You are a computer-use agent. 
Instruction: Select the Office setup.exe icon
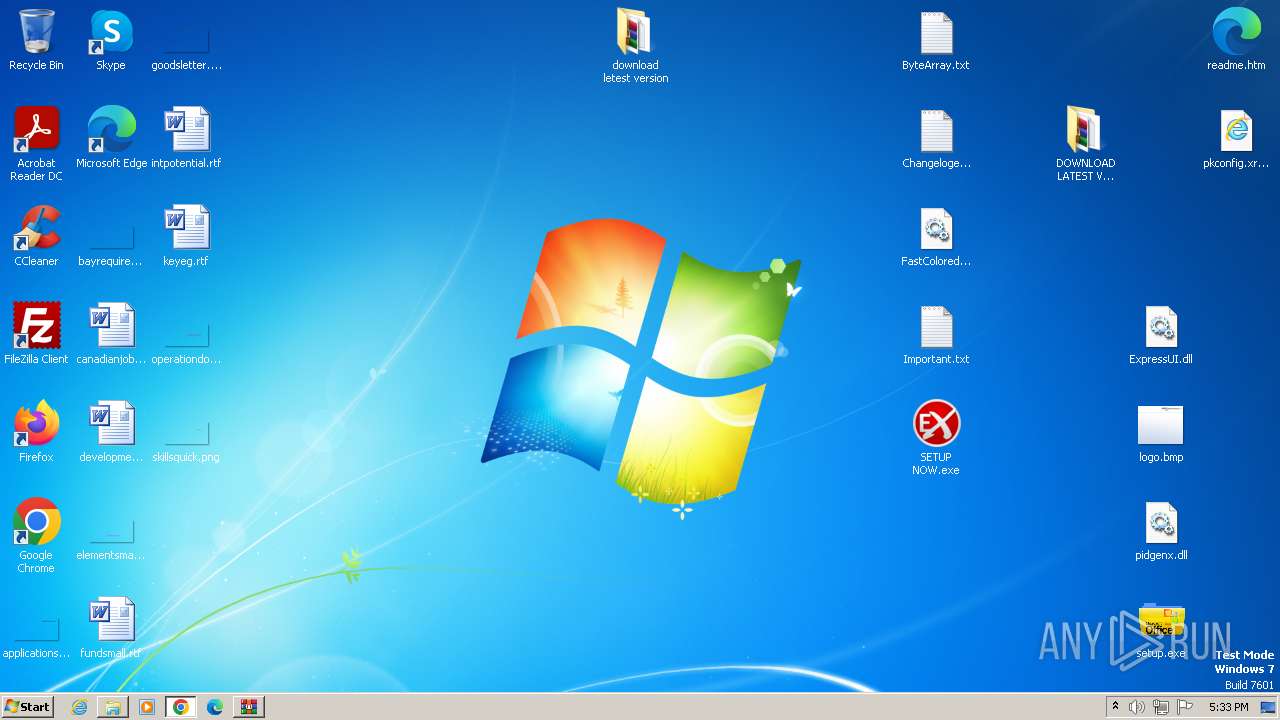1161,630
